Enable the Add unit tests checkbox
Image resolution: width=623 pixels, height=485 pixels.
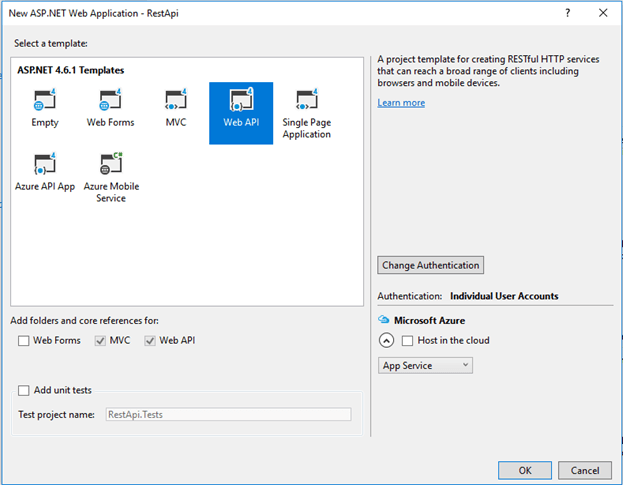pyautogui.click(x=24, y=391)
